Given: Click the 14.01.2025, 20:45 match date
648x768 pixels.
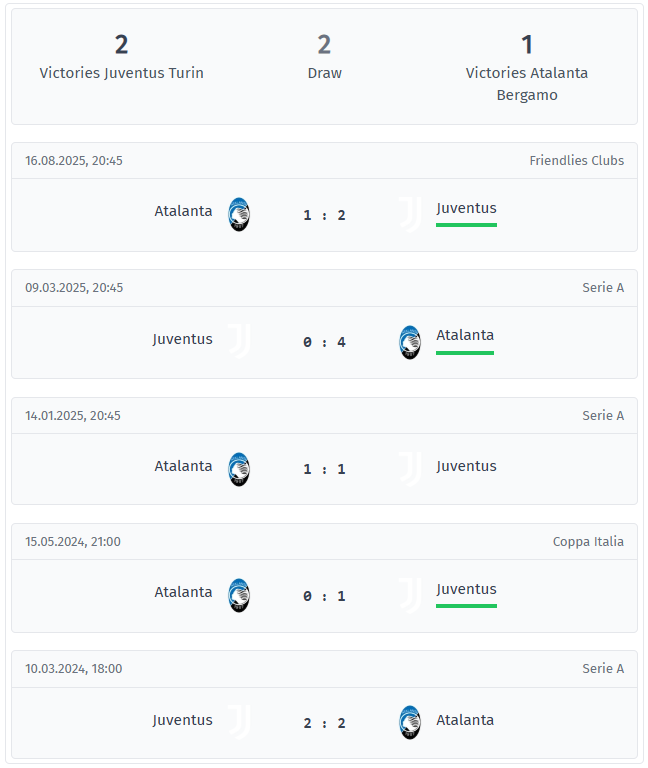Looking at the screenshot, I should (x=73, y=415).
